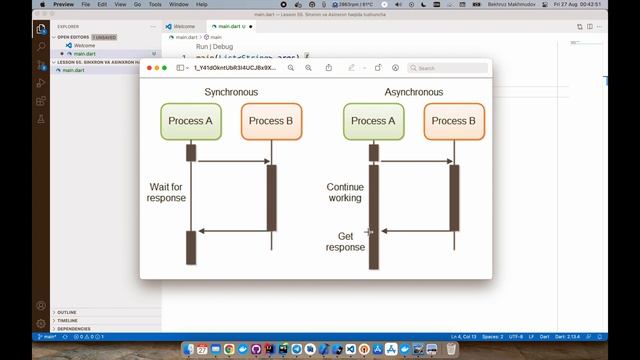
Task: Expand the Outline section
Action: coord(106,312)
